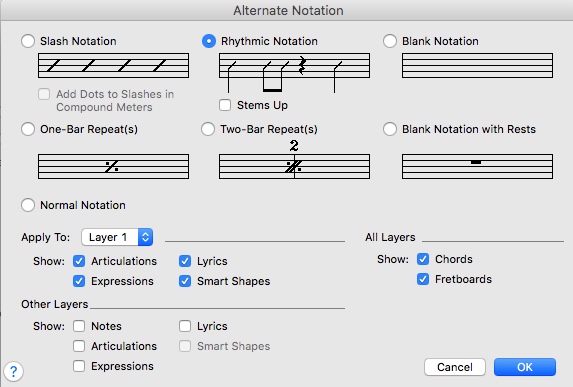Click the slash notation staff preview
This screenshot has width=573, height=387.
(x=113, y=65)
